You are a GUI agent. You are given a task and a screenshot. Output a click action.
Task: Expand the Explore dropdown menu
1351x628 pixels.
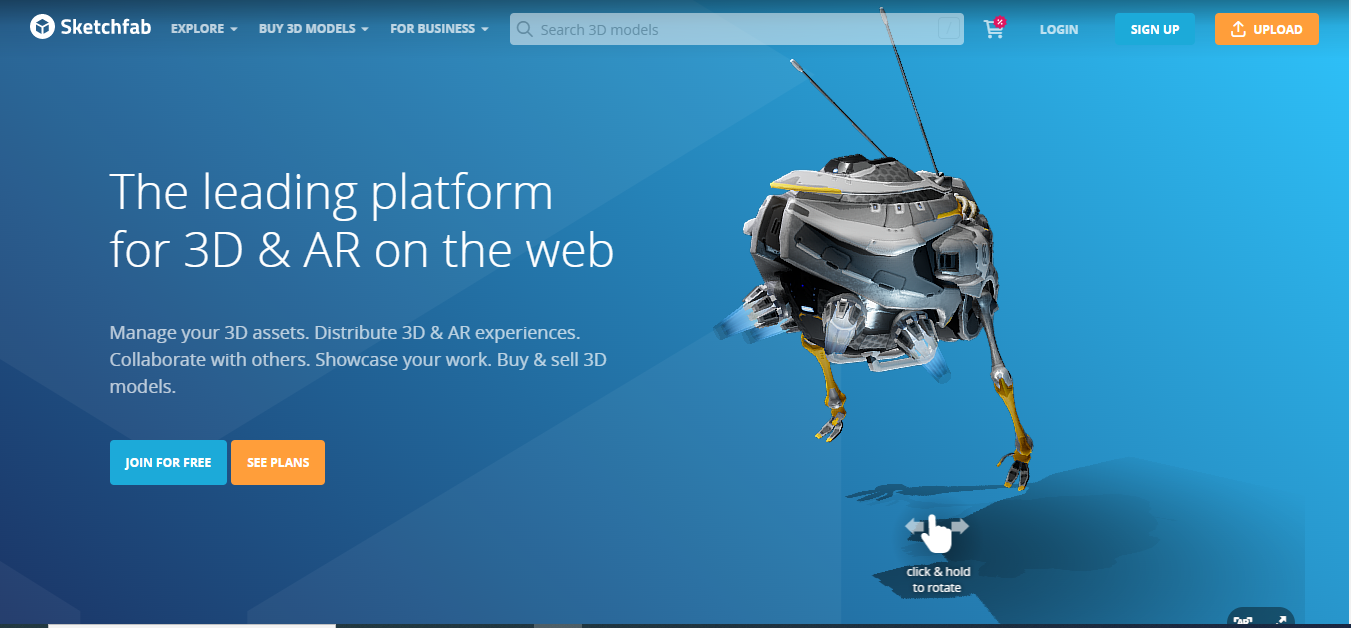tap(204, 29)
